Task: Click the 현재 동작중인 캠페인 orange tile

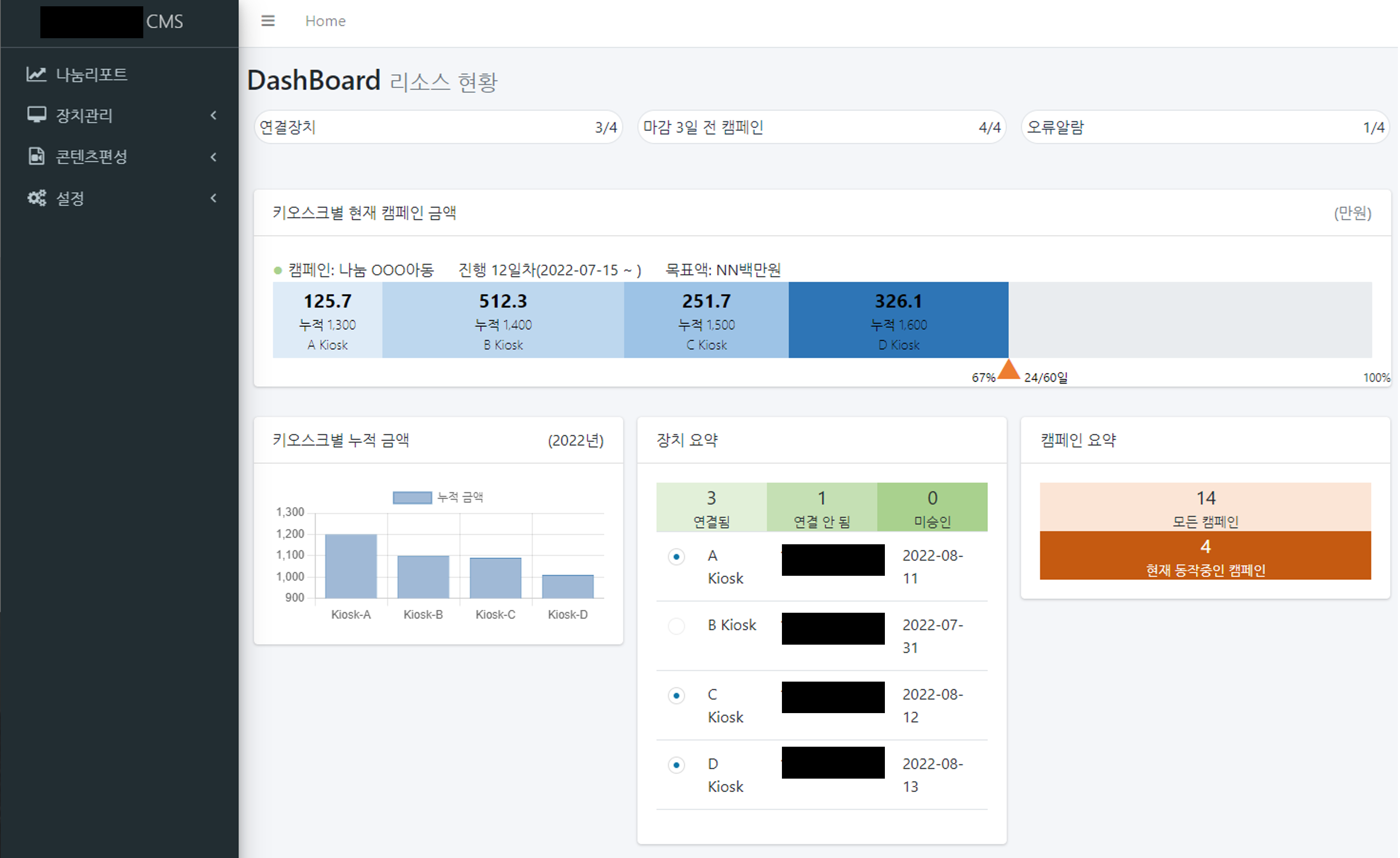Action: click(1205, 556)
